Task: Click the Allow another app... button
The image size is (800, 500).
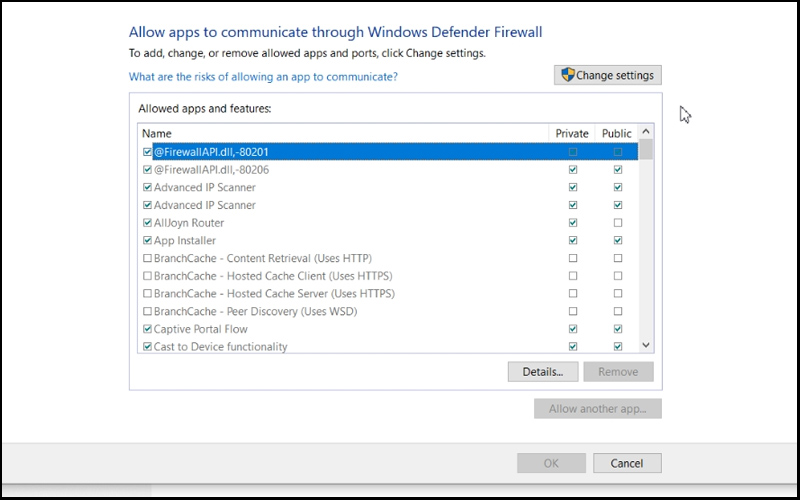Action: tap(598, 409)
